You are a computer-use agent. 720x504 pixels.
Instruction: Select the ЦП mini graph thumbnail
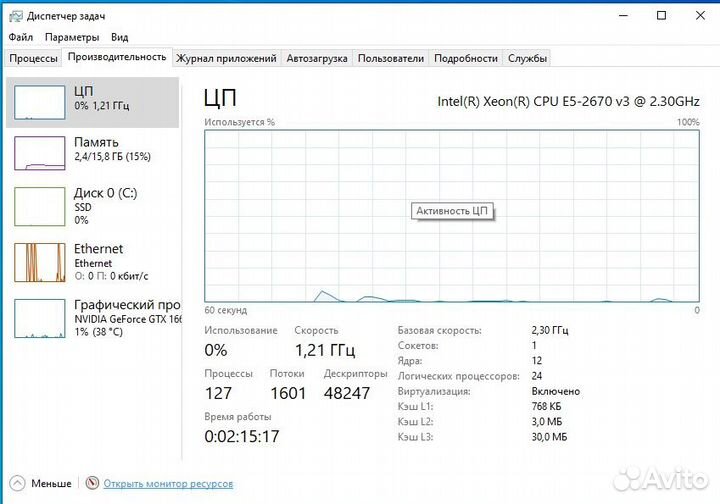39,102
